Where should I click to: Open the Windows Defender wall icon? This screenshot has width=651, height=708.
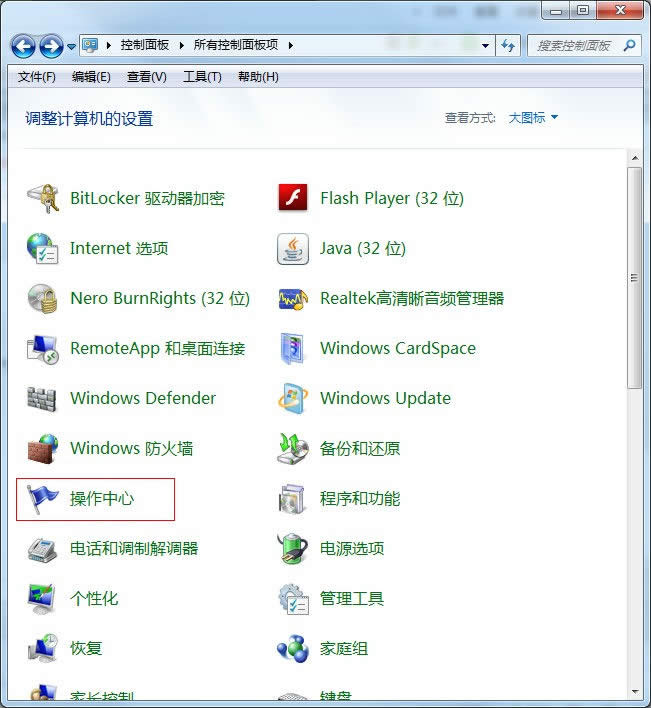pos(43,398)
